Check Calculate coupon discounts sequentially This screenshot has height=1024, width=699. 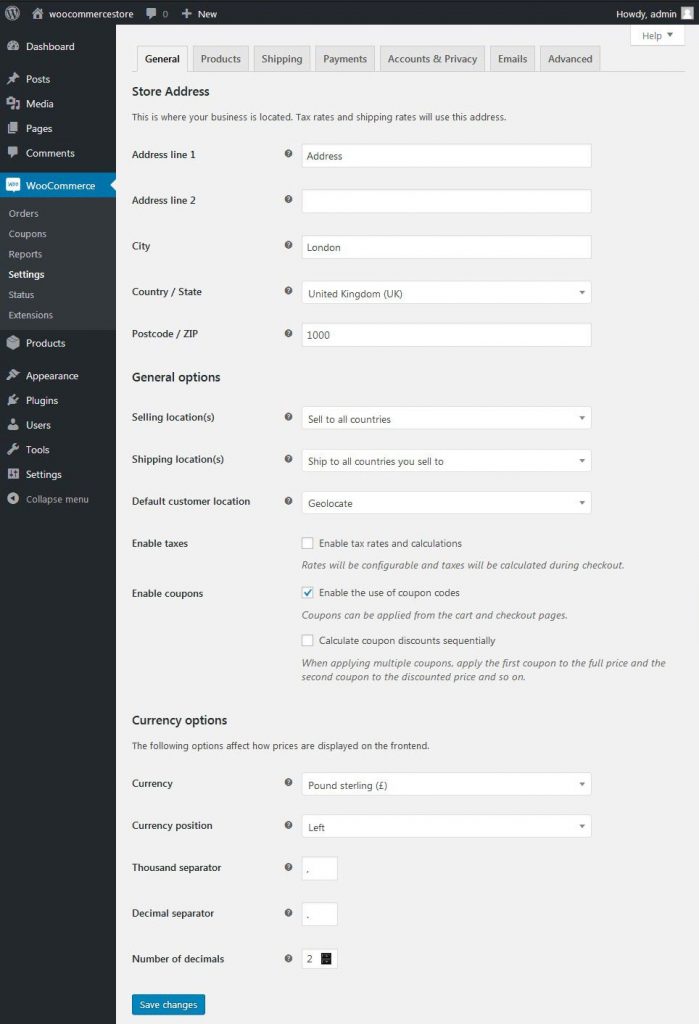(x=307, y=640)
